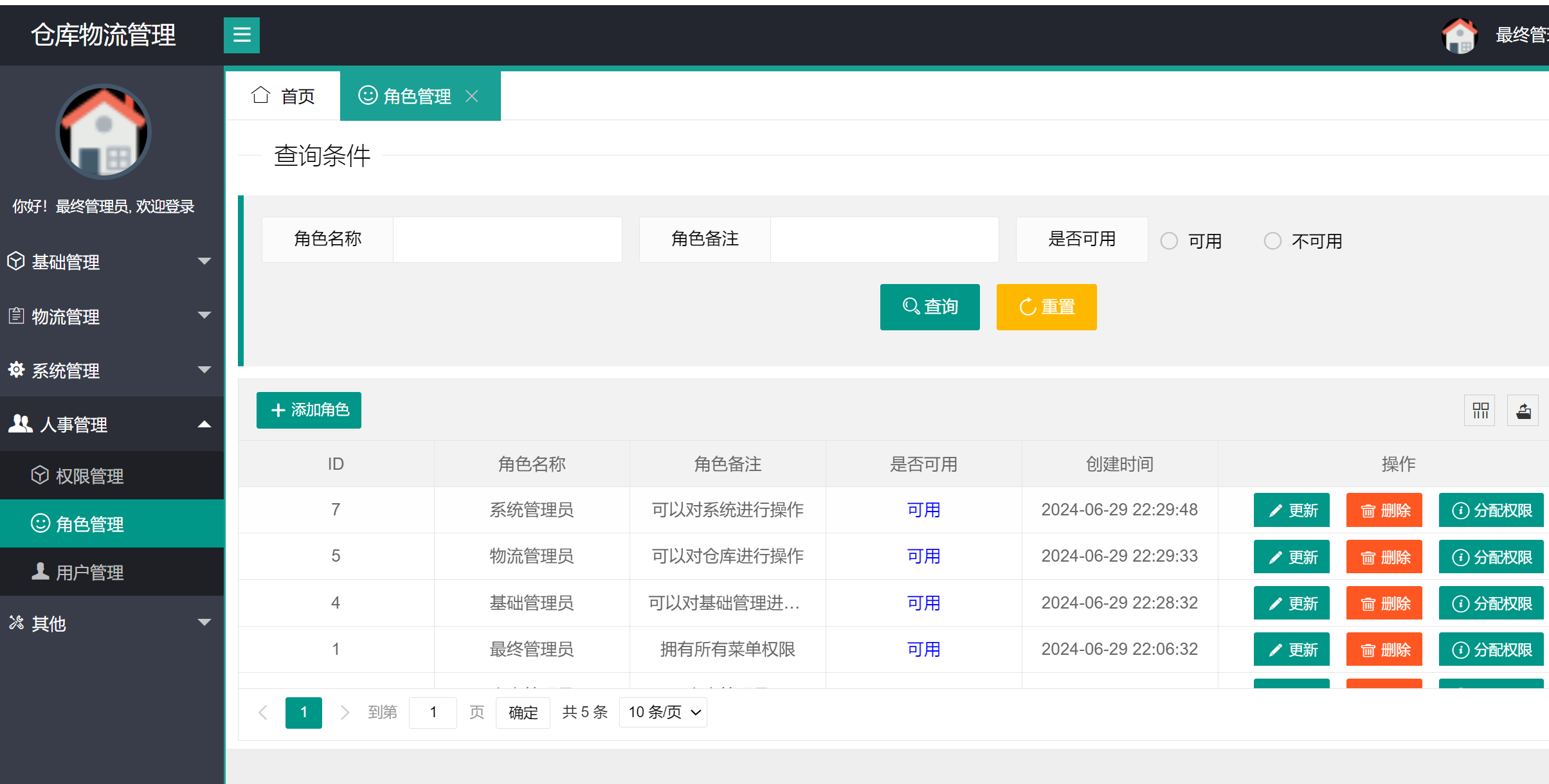This screenshot has width=1549, height=784.
Task: Click the export icon at table top right
Action: coord(1524,410)
